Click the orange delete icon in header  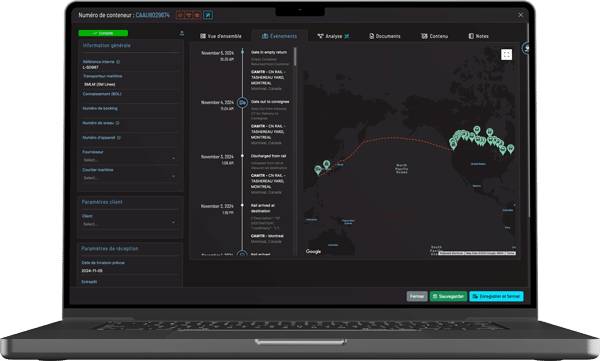(197, 15)
